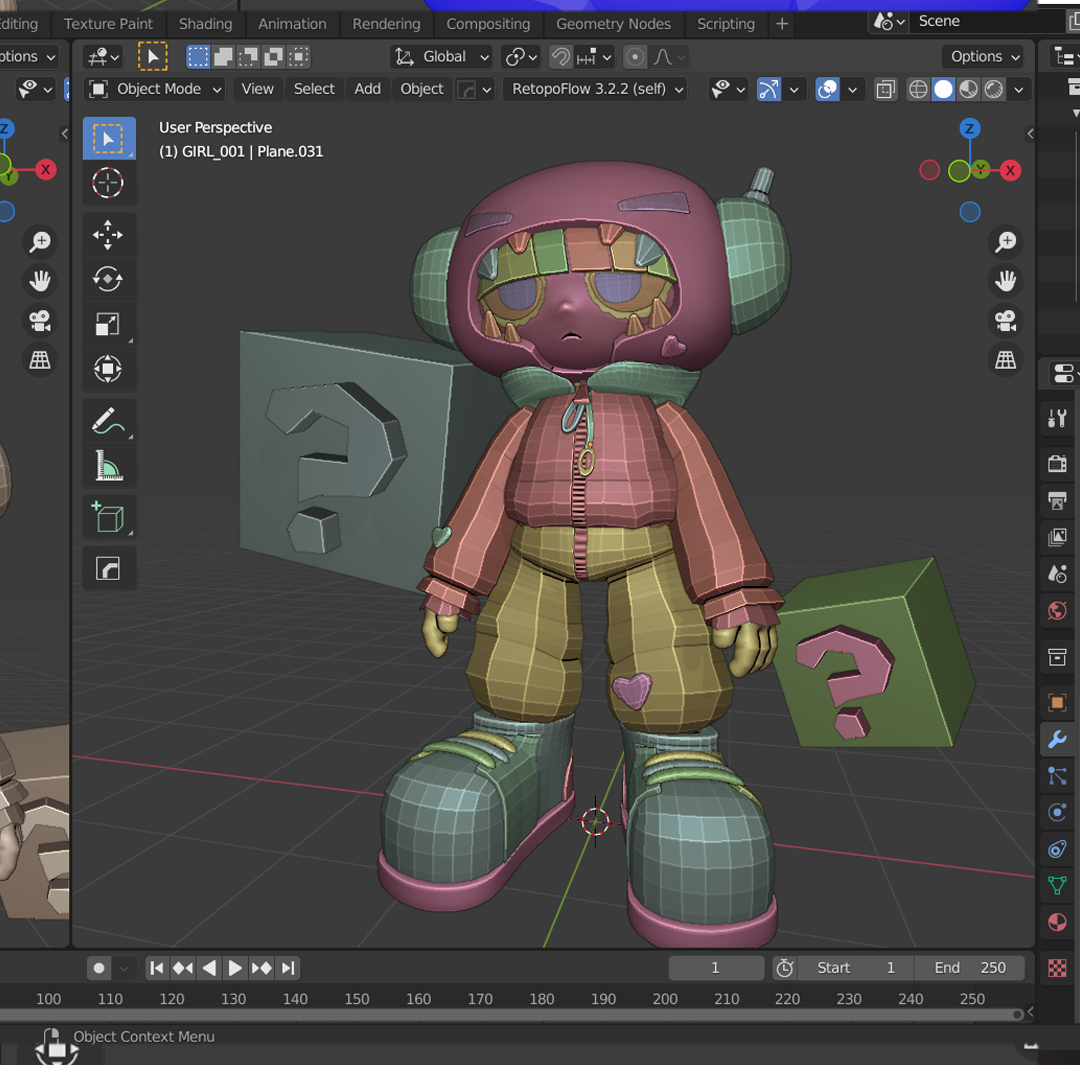Activate the Scale tool
1080x1065 pixels.
pyautogui.click(x=109, y=324)
